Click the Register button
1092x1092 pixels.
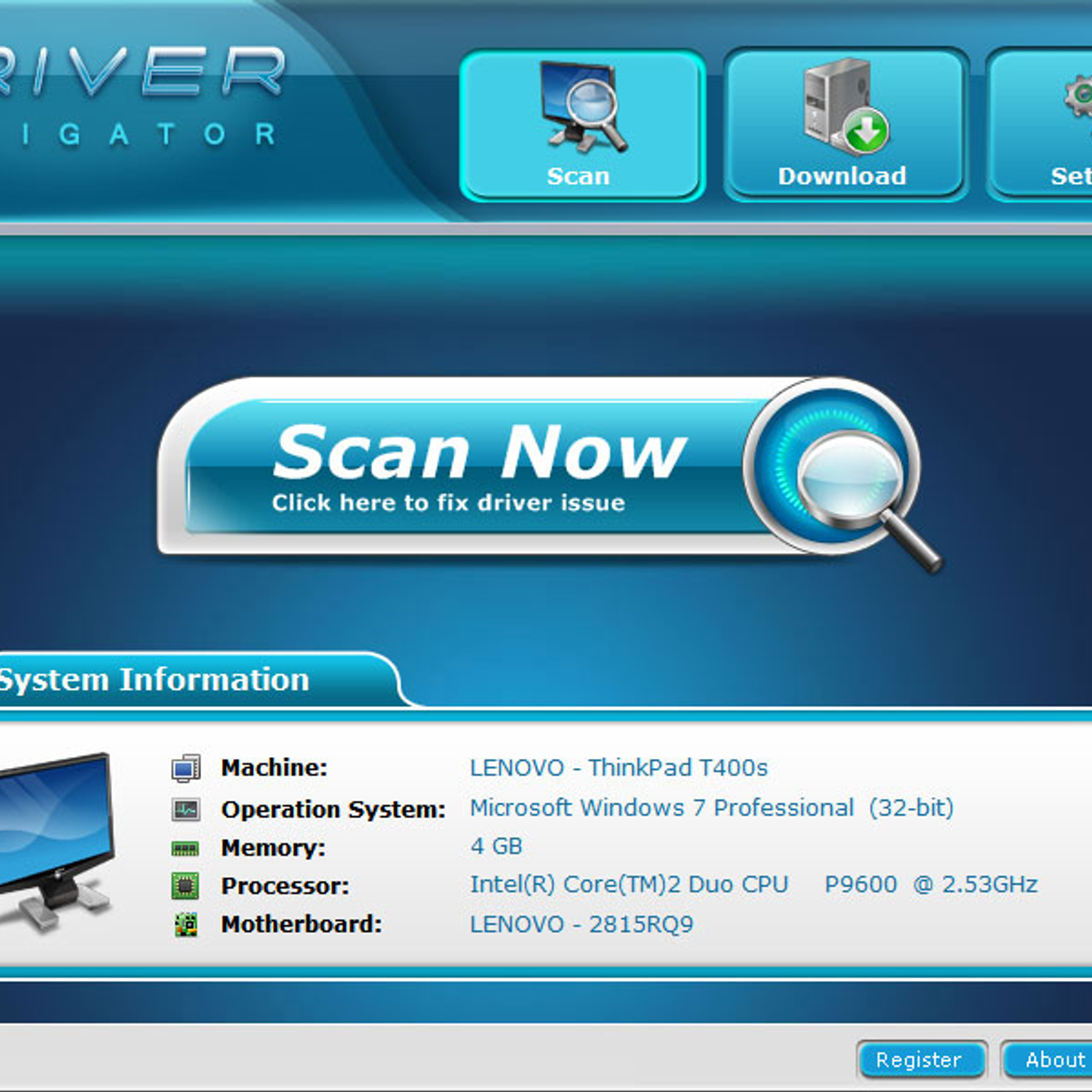click(x=921, y=1059)
